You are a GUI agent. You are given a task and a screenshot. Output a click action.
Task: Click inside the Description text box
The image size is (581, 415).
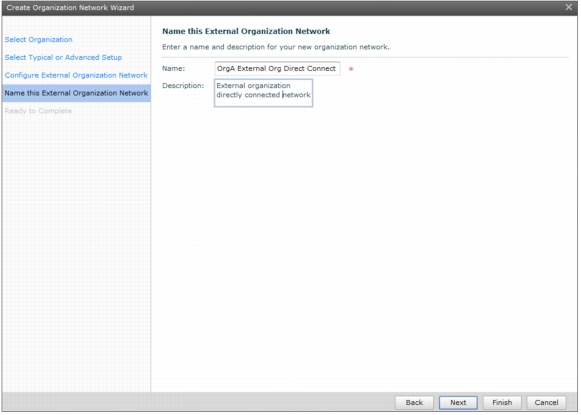[x=263, y=93]
